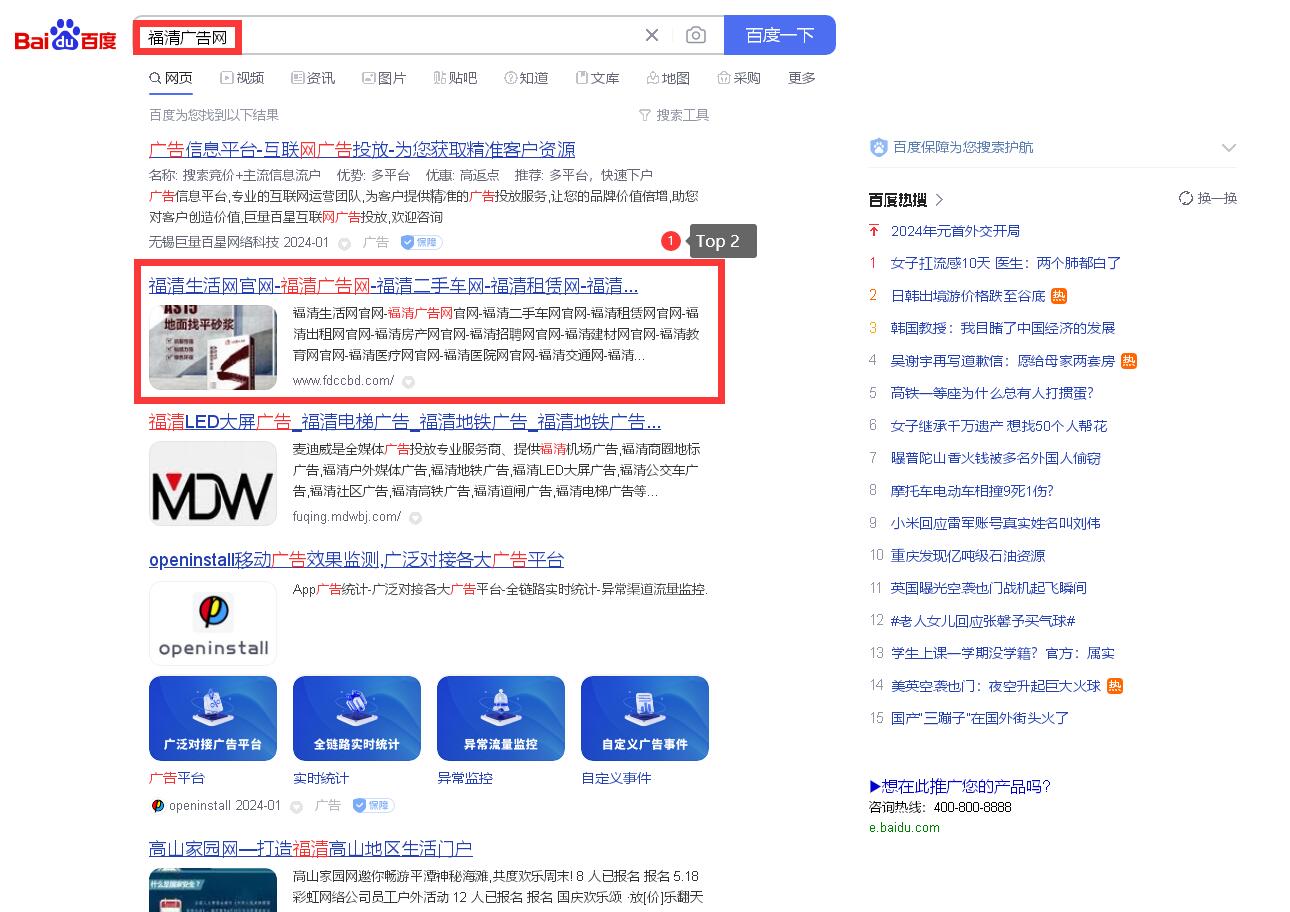The width and height of the screenshot is (1290, 912).
Task: Click 自定义广告事件 card image
Action: pos(645,718)
